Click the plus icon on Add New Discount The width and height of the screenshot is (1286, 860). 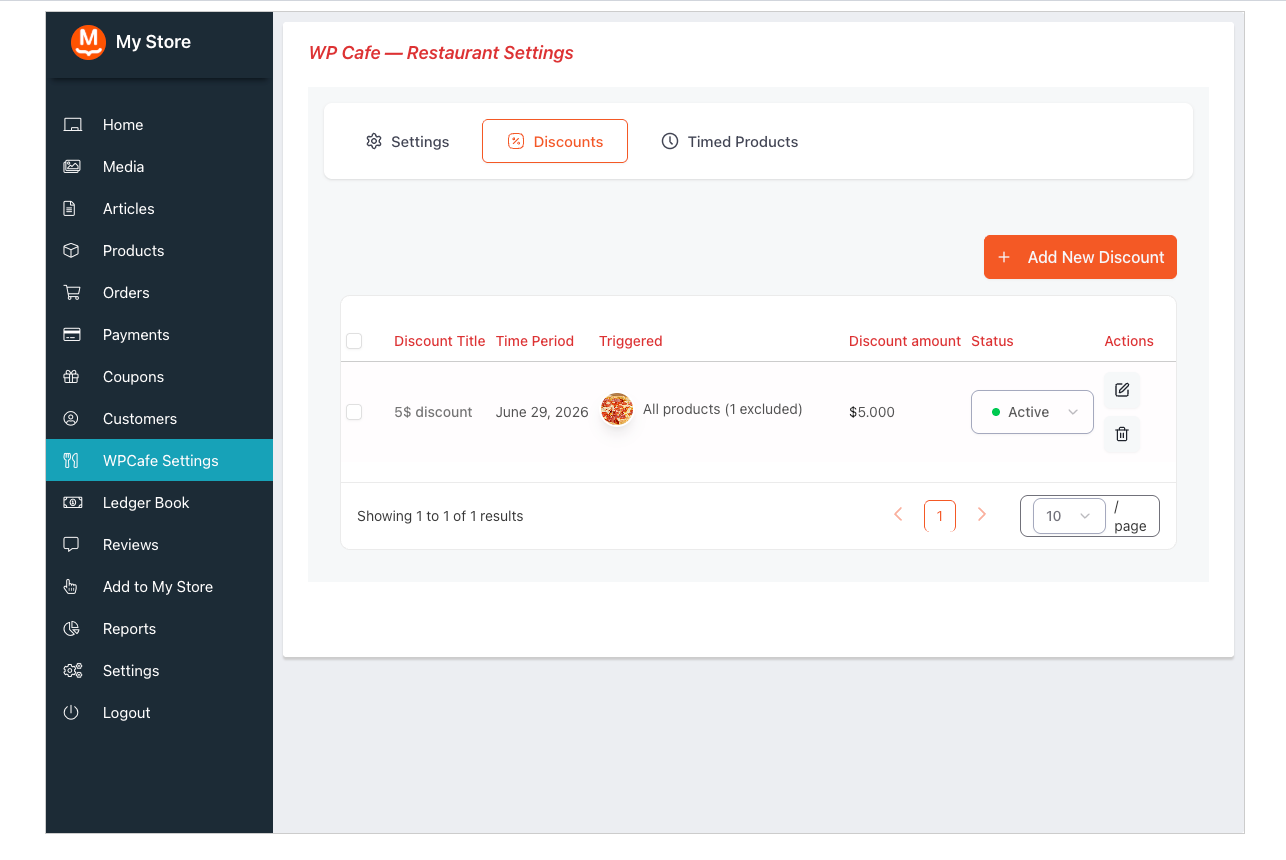coord(1004,257)
